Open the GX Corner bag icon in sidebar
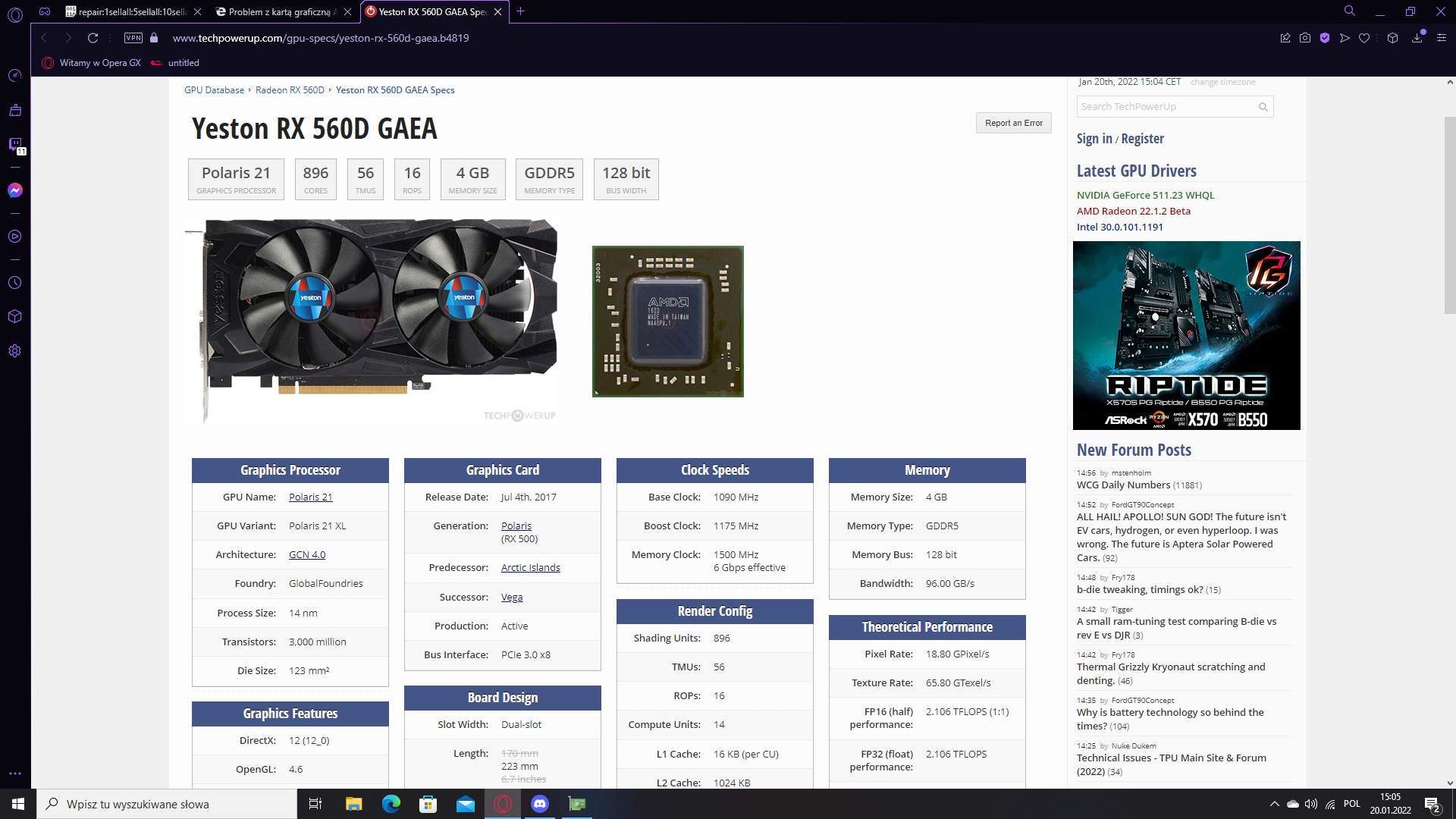This screenshot has height=819, width=1456. click(14, 110)
